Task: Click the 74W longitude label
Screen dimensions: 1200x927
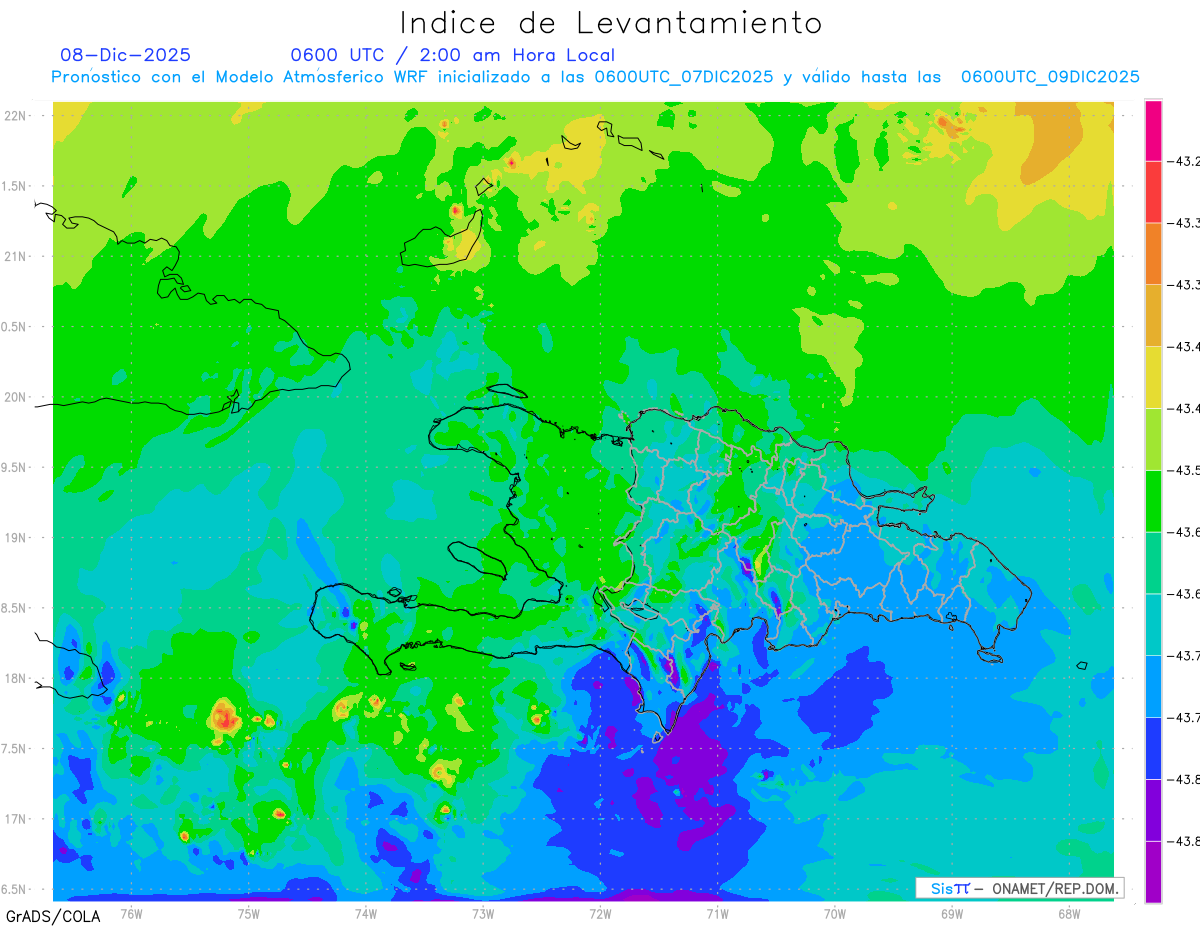Action: point(365,913)
